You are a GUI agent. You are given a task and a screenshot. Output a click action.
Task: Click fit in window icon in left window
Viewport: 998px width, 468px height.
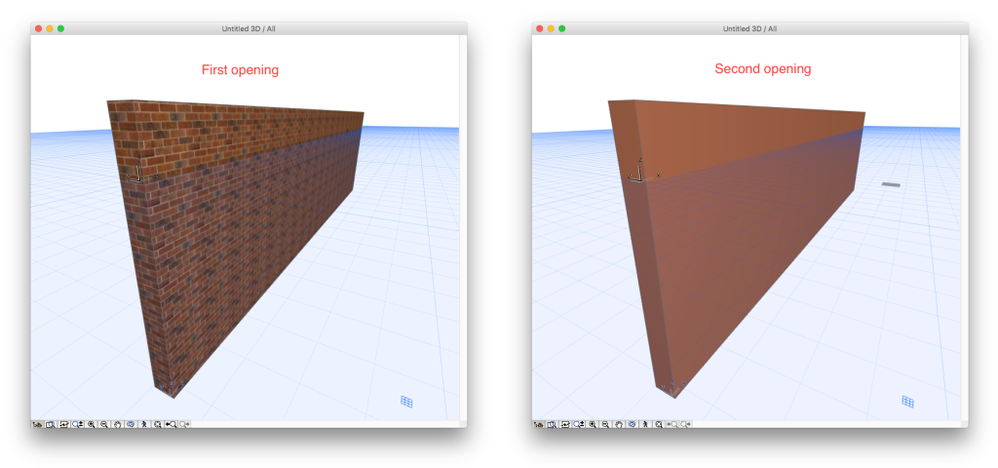[157, 424]
